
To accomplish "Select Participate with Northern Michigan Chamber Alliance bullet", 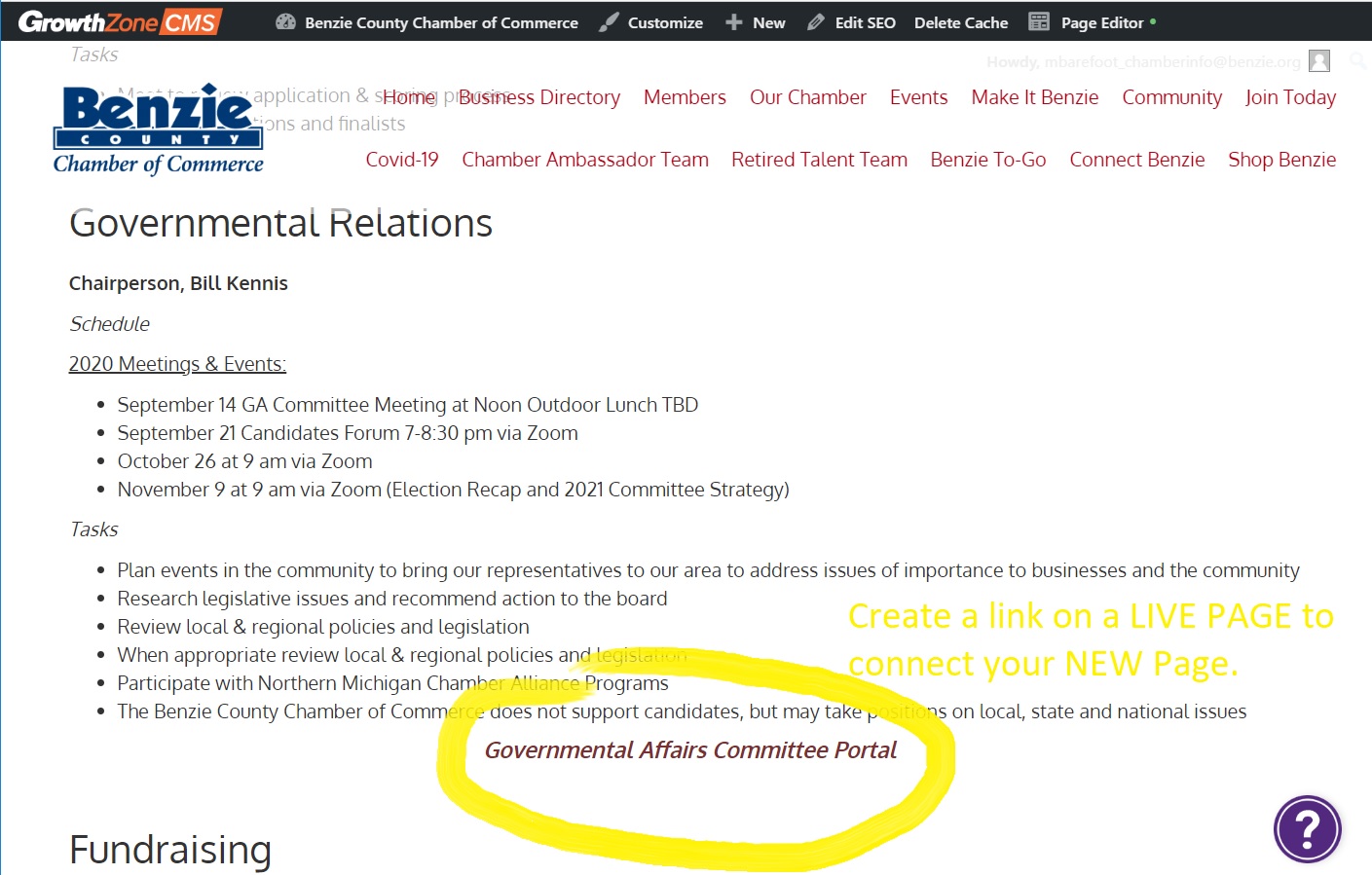I will pos(392,683).
